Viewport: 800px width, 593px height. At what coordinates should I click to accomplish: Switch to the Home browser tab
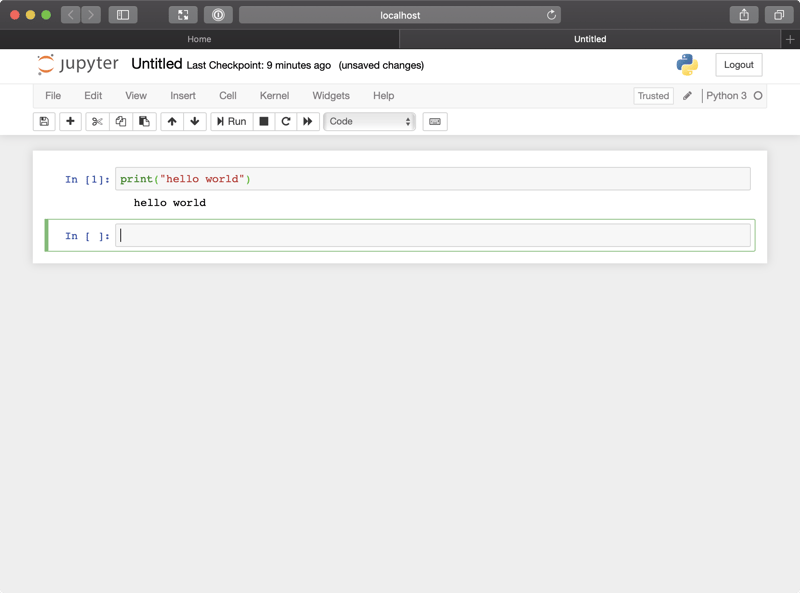click(199, 39)
